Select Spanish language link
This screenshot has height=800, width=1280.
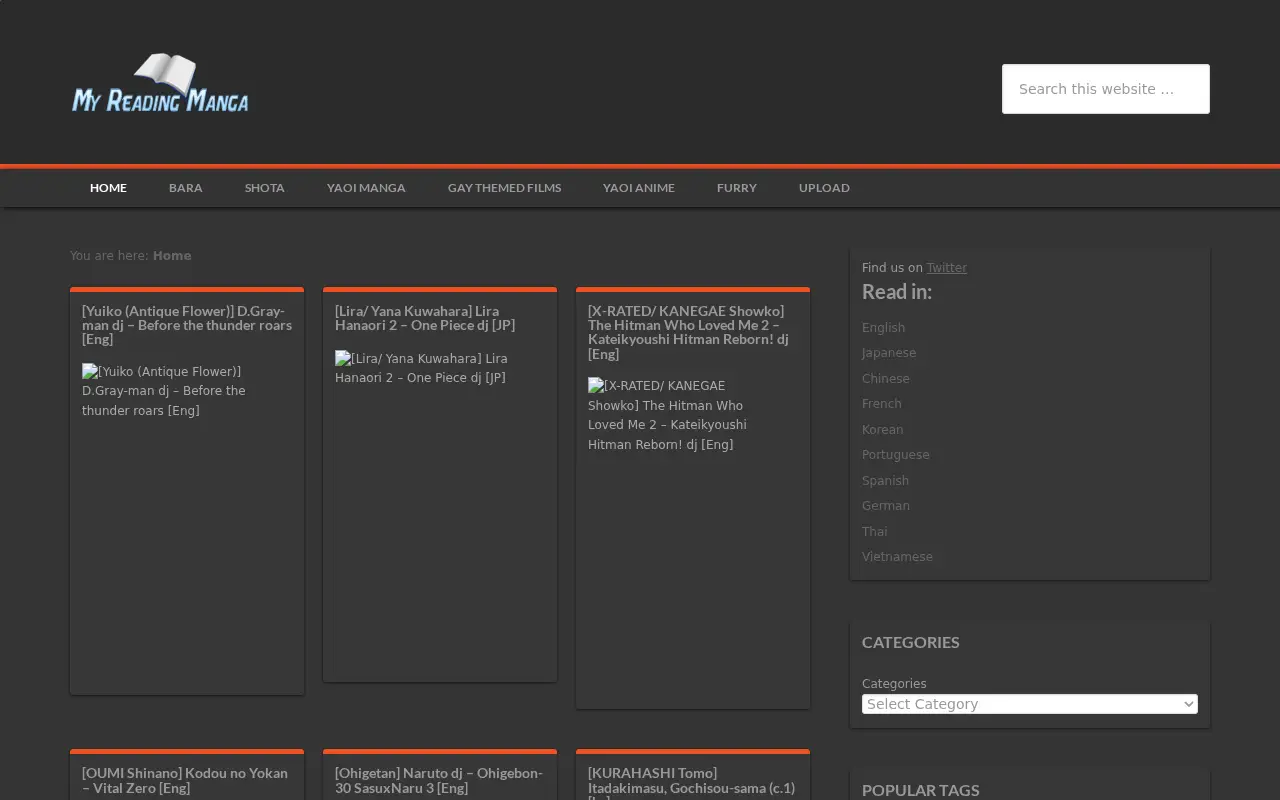coord(886,481)
